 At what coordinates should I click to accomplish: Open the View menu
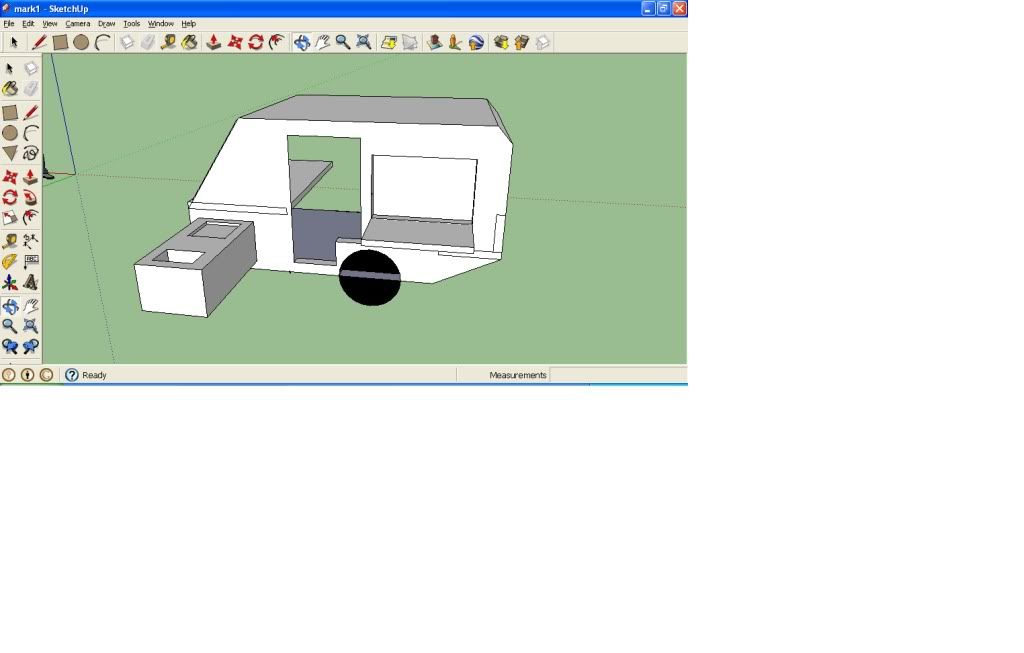click(x=50, y=24)
